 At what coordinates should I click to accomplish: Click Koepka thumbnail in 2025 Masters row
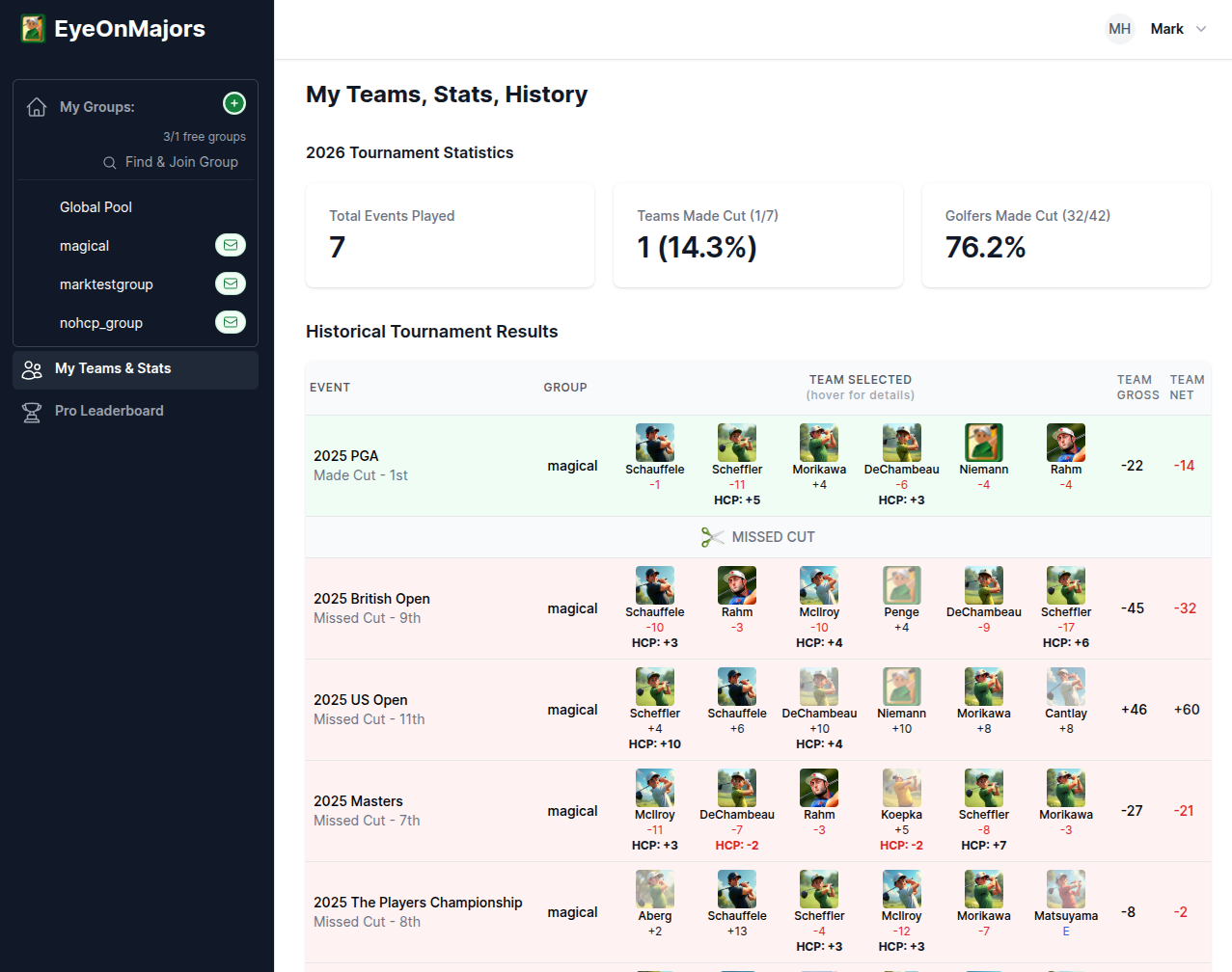pyautogui.click(x=901, y=788)
